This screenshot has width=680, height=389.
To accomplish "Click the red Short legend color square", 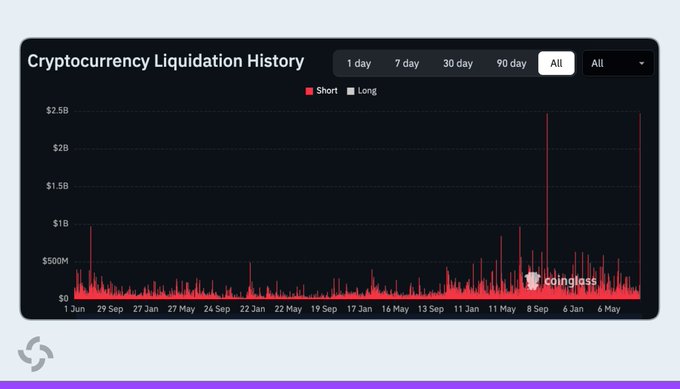I will tap(309, 91).
